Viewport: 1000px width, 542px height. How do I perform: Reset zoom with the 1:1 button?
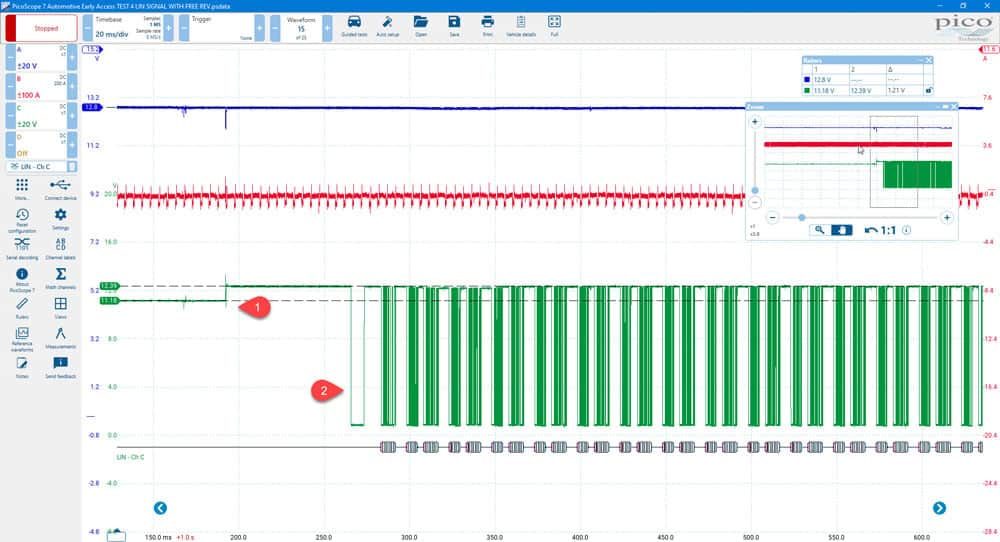[x=880, y=230]
